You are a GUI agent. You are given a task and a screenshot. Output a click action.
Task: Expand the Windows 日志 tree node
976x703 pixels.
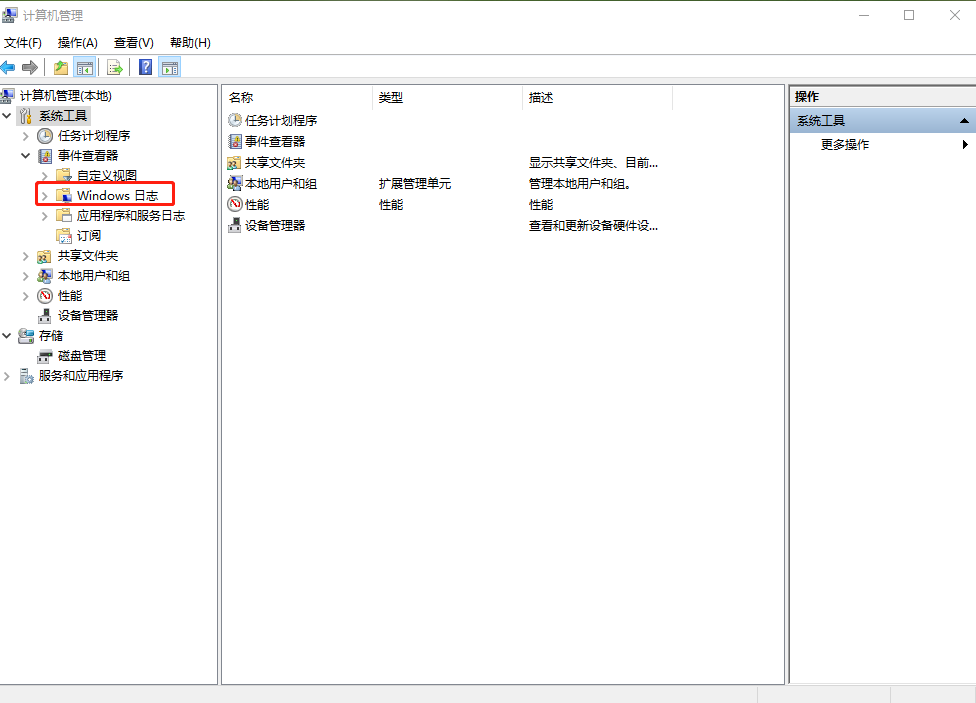tap(44, 196)
